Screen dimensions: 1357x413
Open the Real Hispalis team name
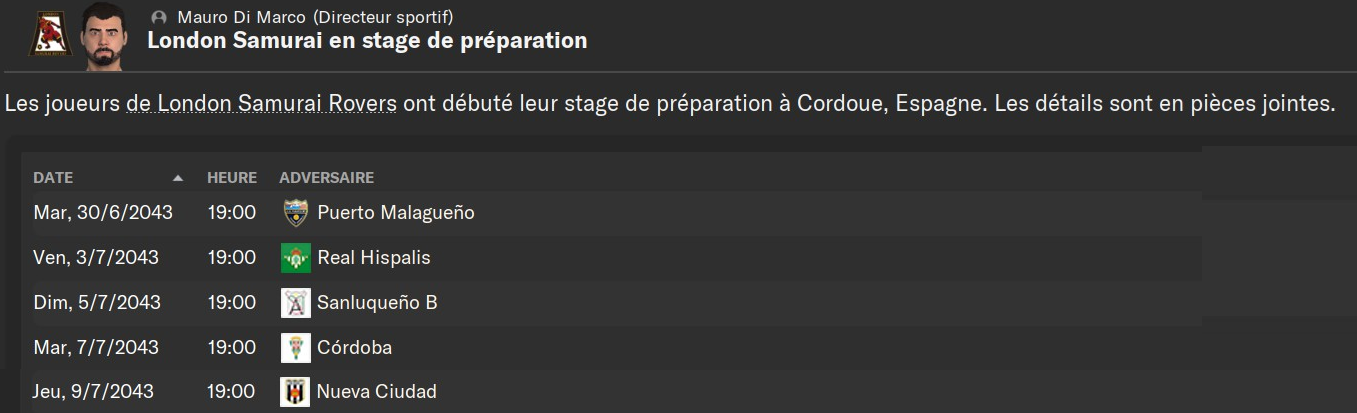(373, 258)
